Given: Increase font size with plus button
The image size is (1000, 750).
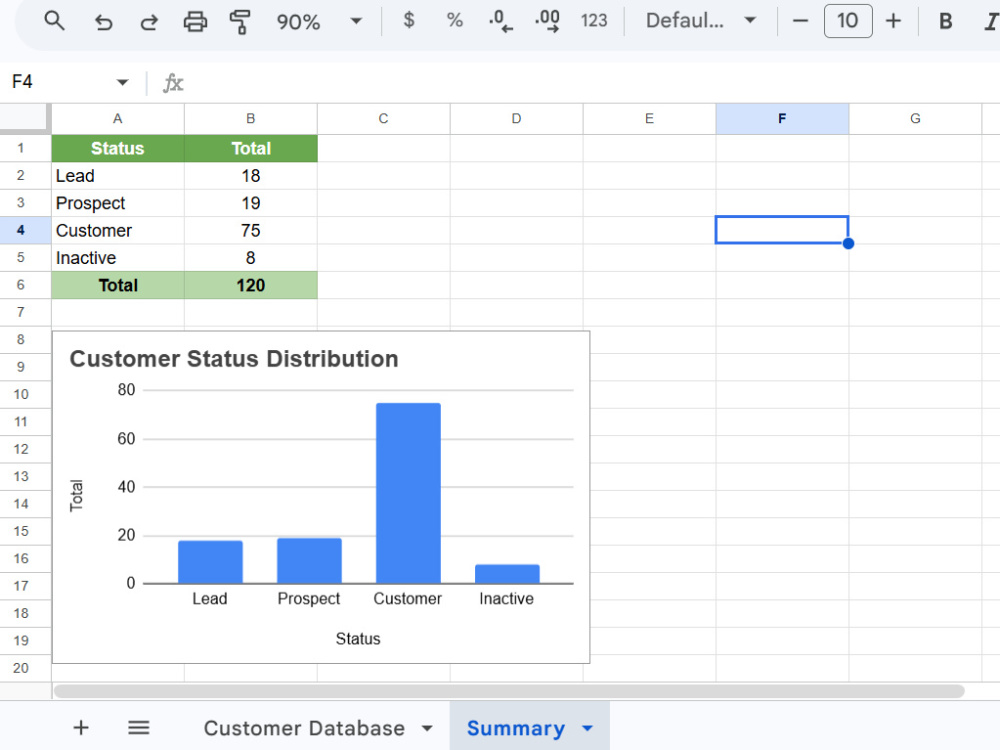Looking at the screenshot, I should point(893,21).
